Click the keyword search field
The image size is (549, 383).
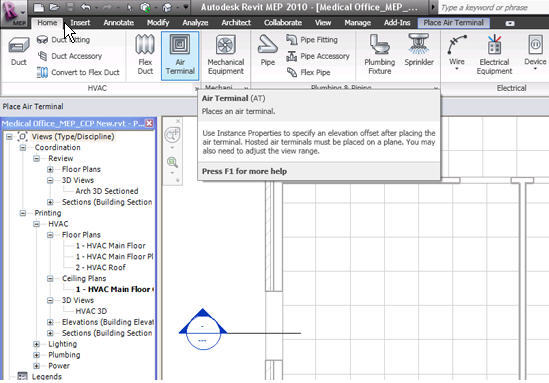point(493,7)
